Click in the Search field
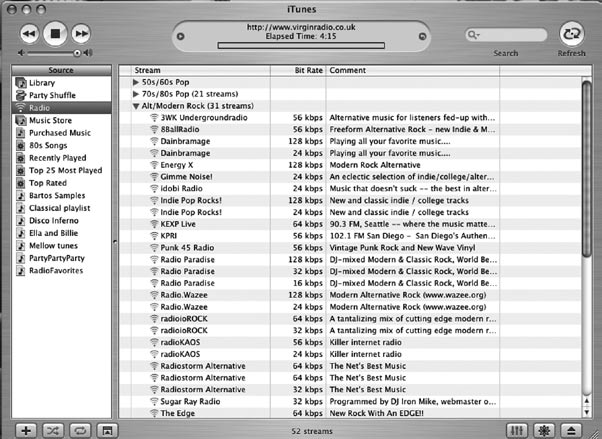The width and height of the screenshot is (602, 439). 510,35
